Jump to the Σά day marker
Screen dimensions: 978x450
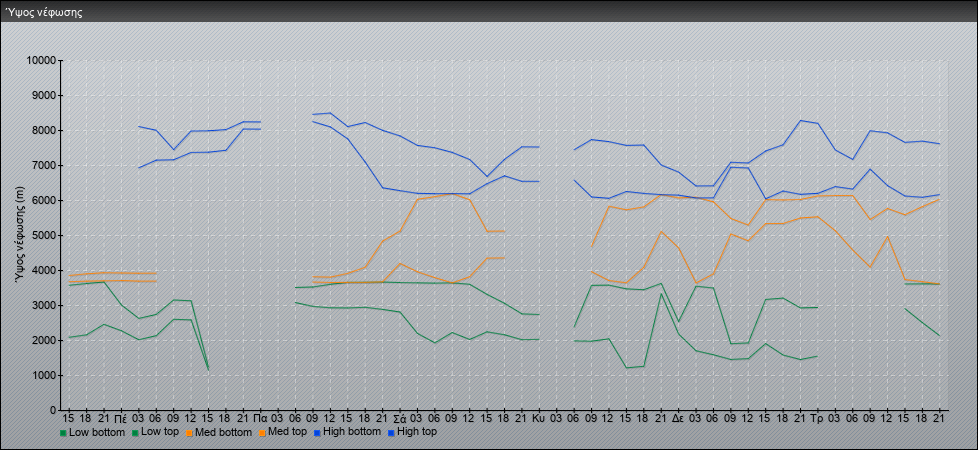399,417
